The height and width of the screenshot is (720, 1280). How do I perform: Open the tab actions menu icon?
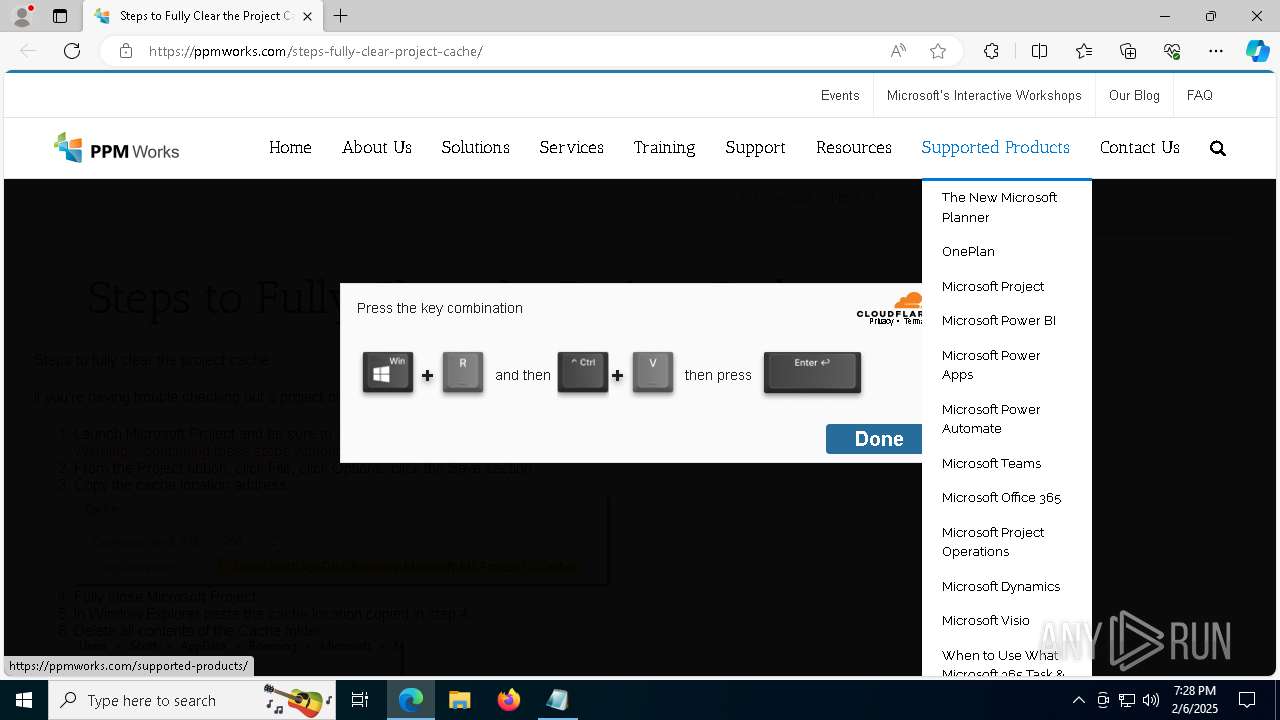pyautogui.click(x=60, y=16)
